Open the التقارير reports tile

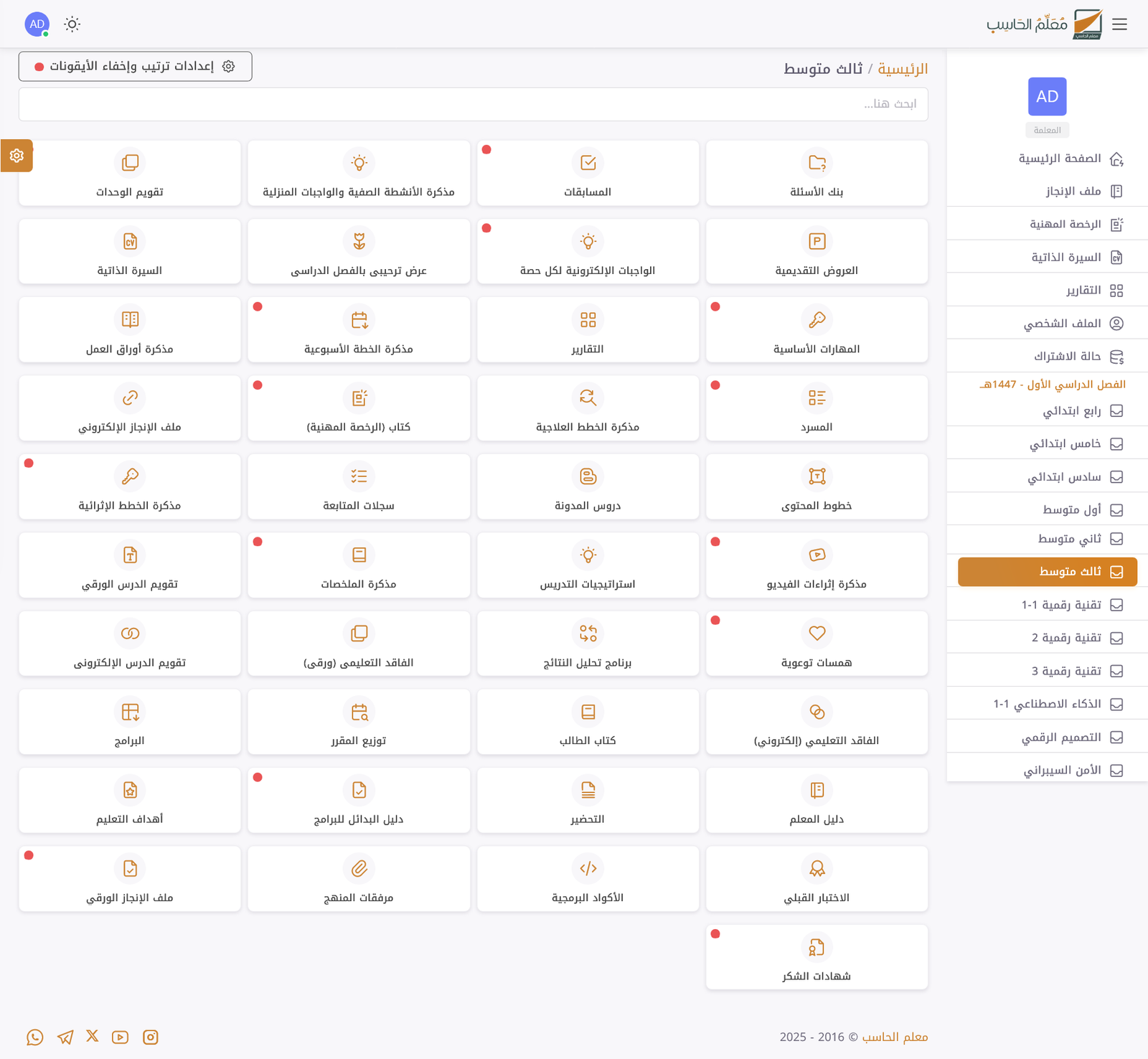pos(588,329)
